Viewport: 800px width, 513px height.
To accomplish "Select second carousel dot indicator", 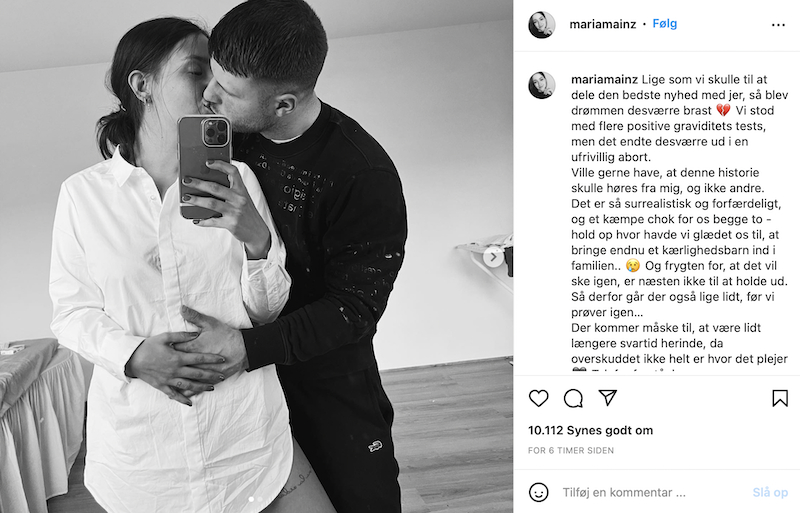I will [260, 499].
